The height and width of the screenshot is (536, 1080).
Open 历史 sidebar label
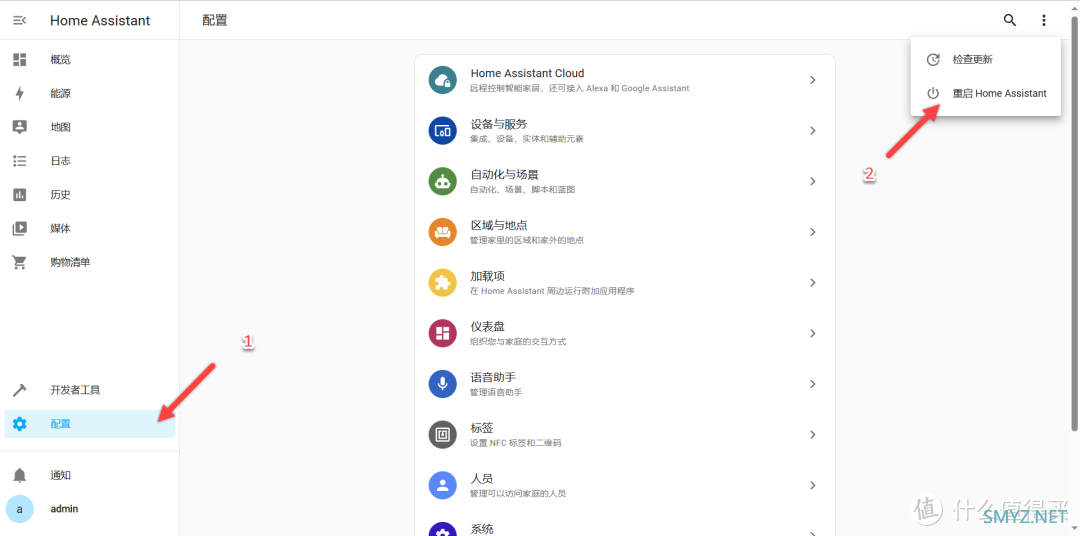pos(61,194)
